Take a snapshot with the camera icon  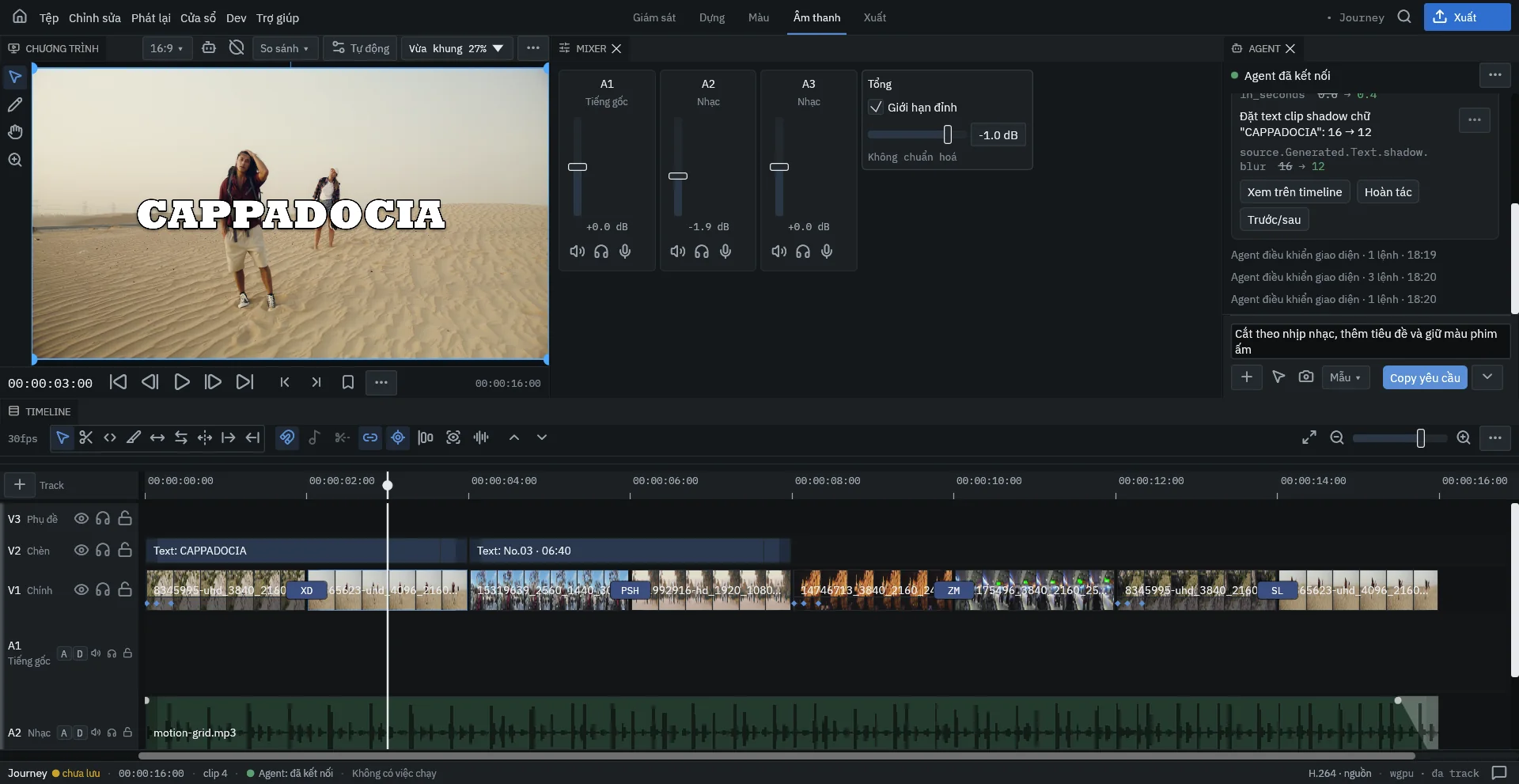click(1306, 377)
